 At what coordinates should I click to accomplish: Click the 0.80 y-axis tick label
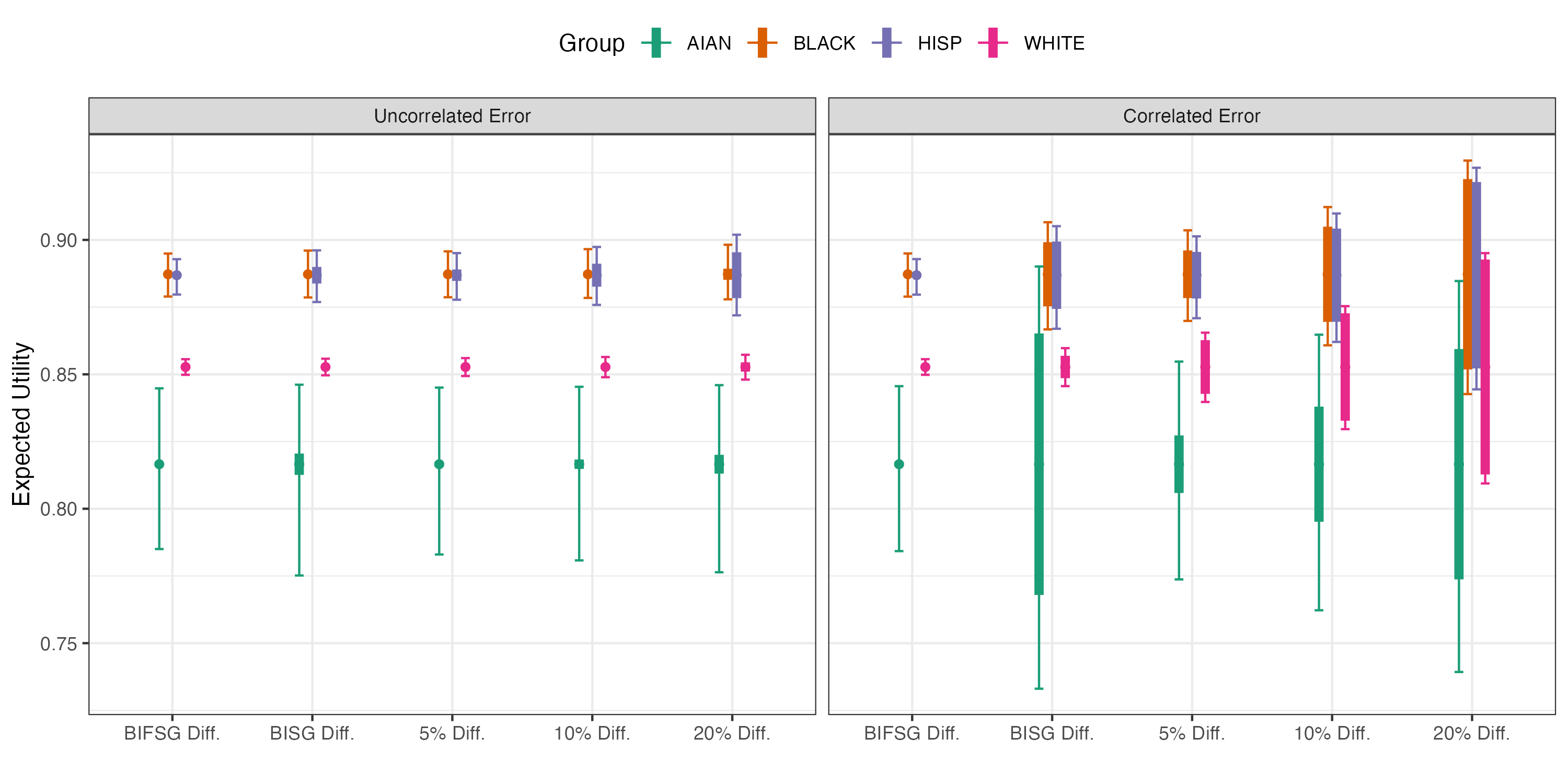coord(59,509)
